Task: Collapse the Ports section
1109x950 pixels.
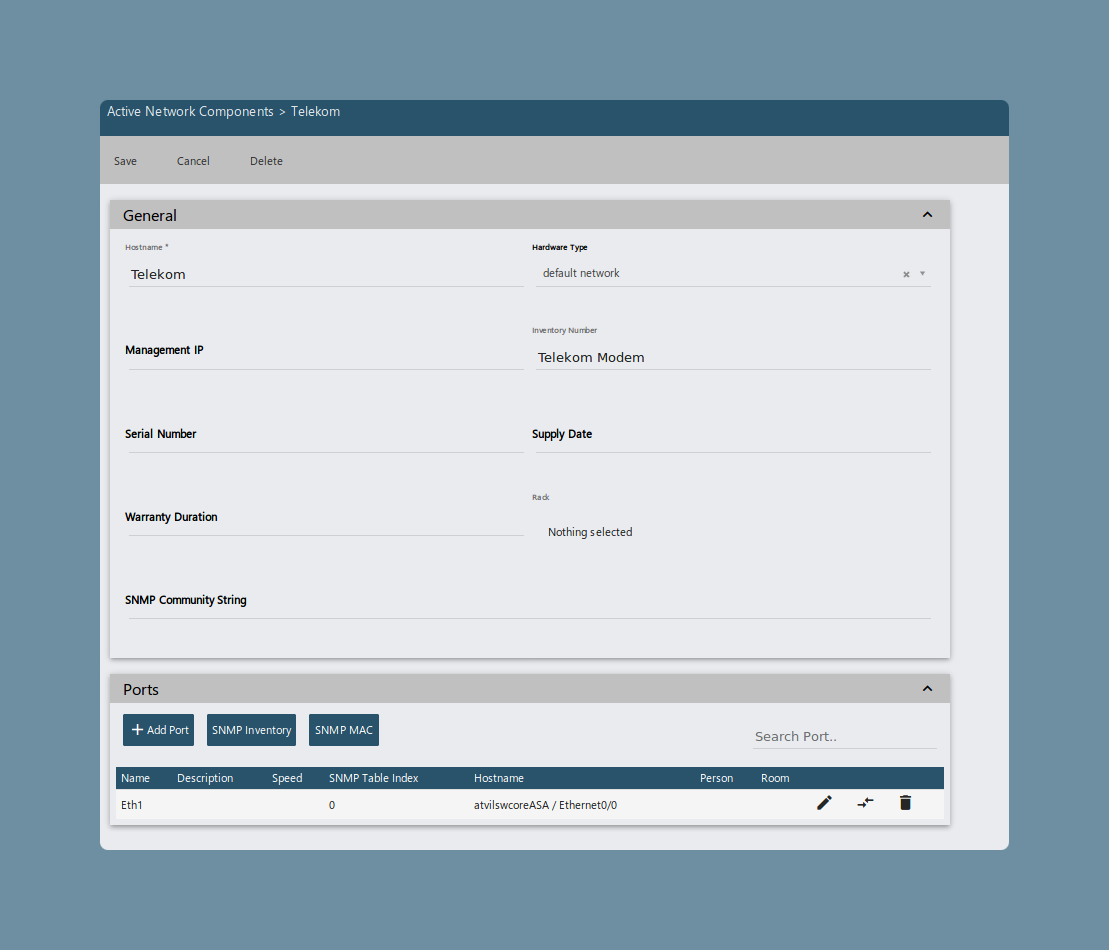Action: [927, 688]
